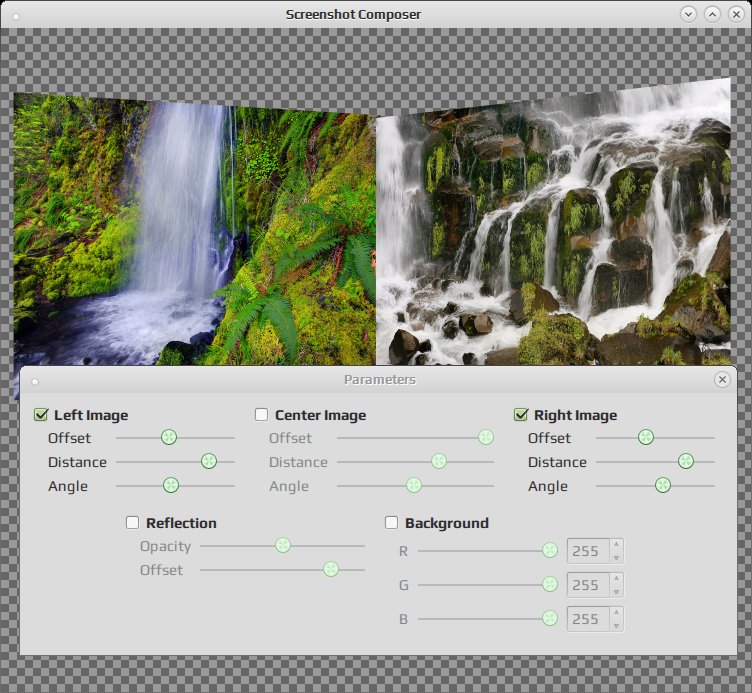Click the Right Image Distance slider handle
Screen dimensions: 752x693
686,461
